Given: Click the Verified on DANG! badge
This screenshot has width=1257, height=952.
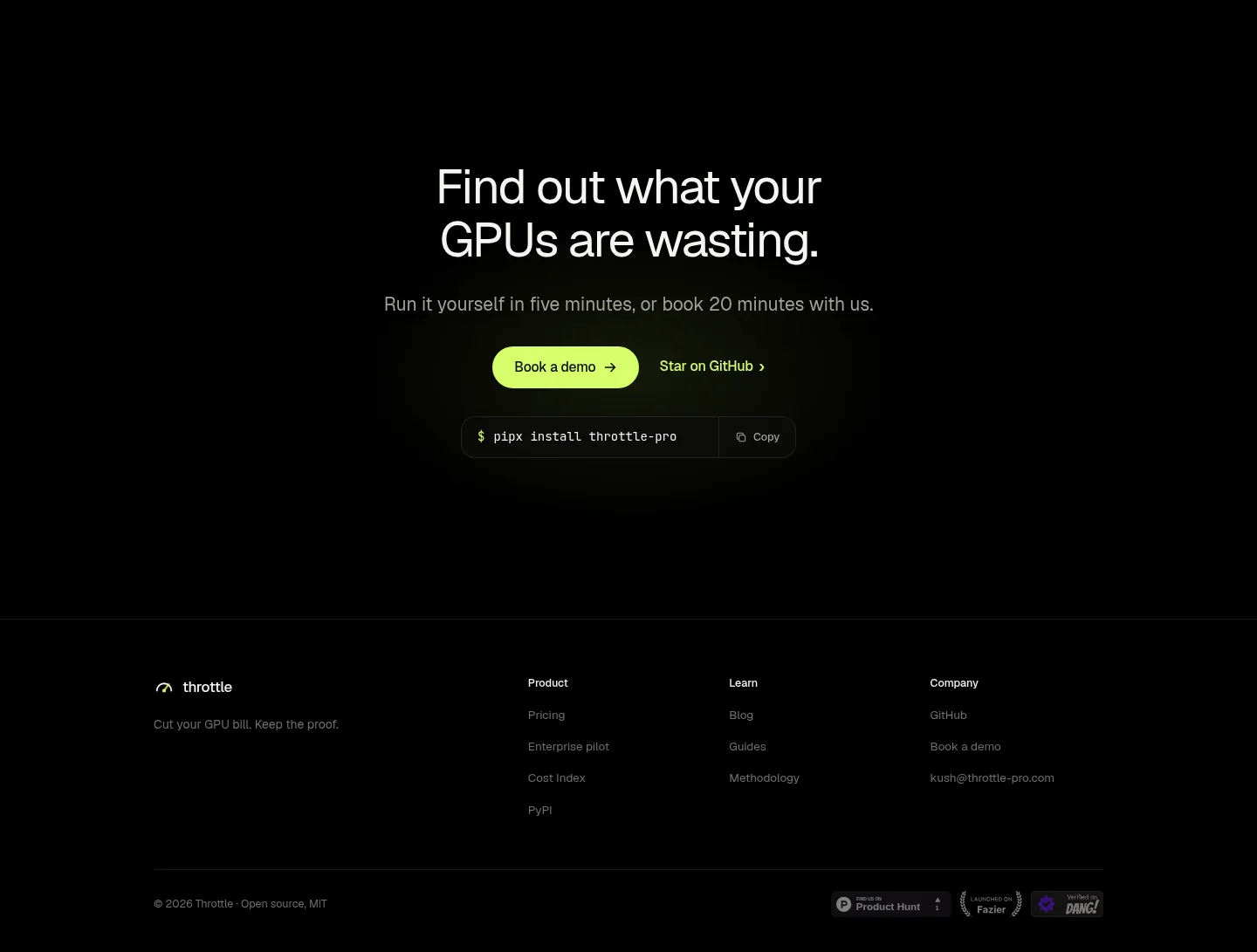Looking at the screenshot, I should coord(1067,904).
